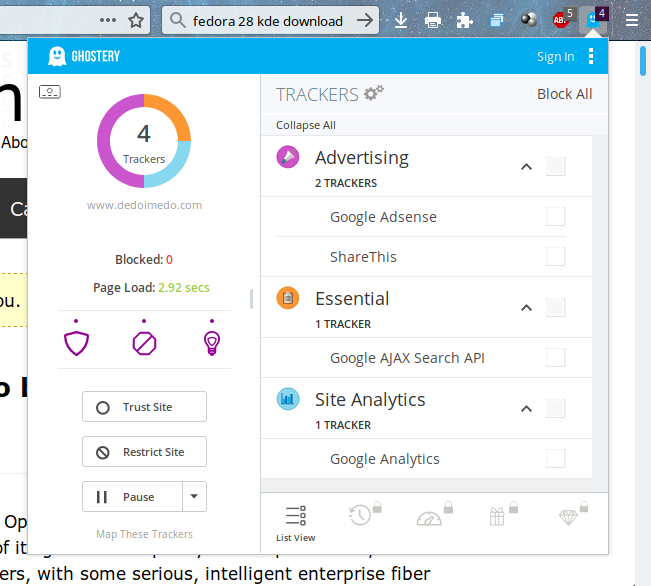Click the tracker count donut chart
The image size is (651, 586).
tap(144, 140)
